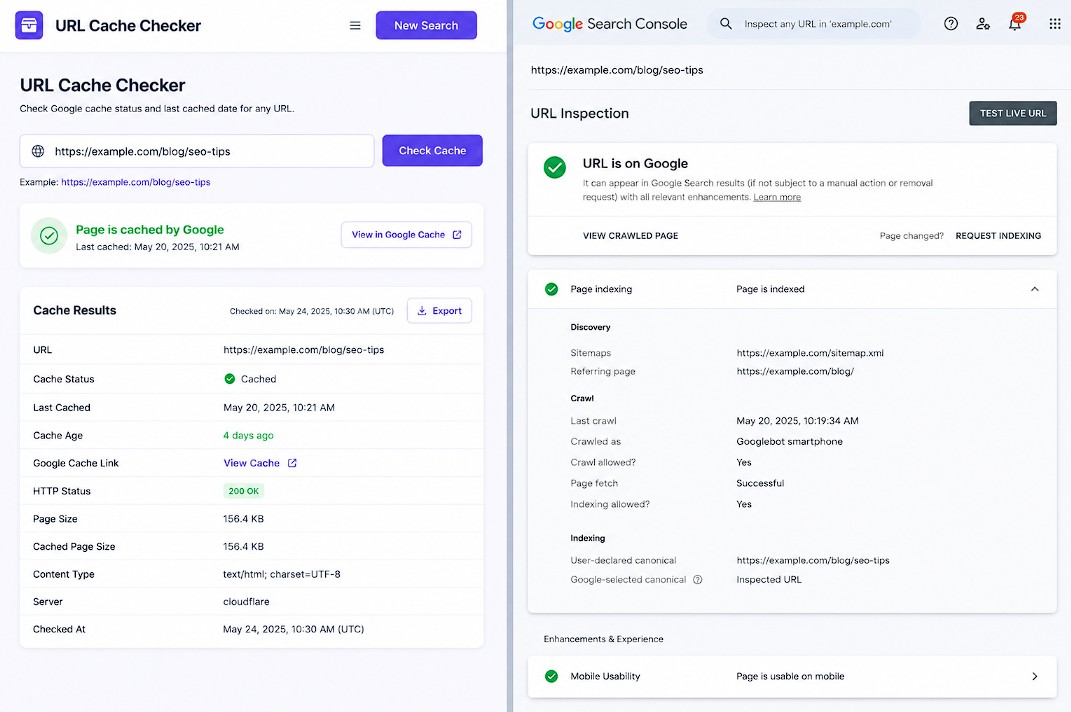Screen dimensions: 1071x712
Task: Click REQUEST INDEXING
Action: [x=998, y=236]
